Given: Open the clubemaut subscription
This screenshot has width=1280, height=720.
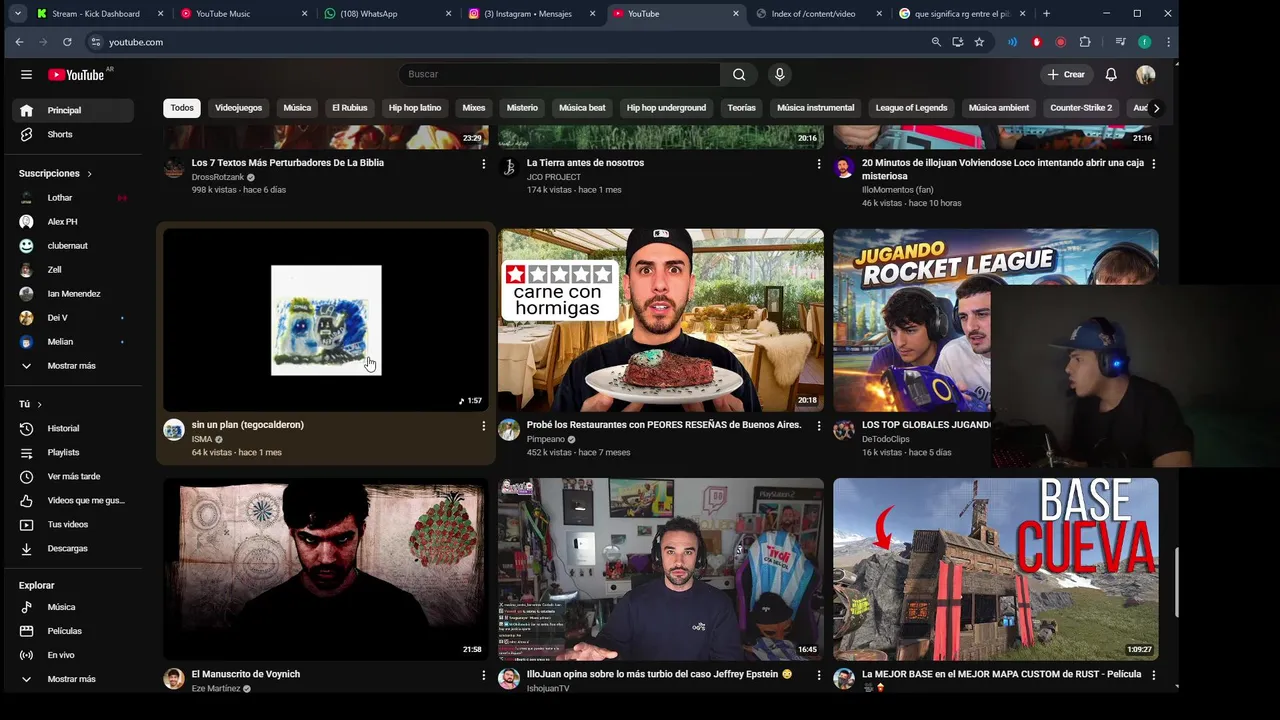Looking at the screenshot, I should (x=72, y=246).
